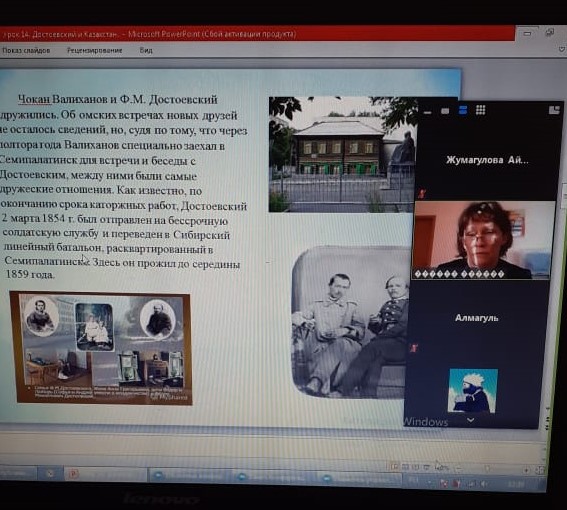Open the Вид ribbon tab
Viewport: 567px width, 510px height.
point(146,50)
